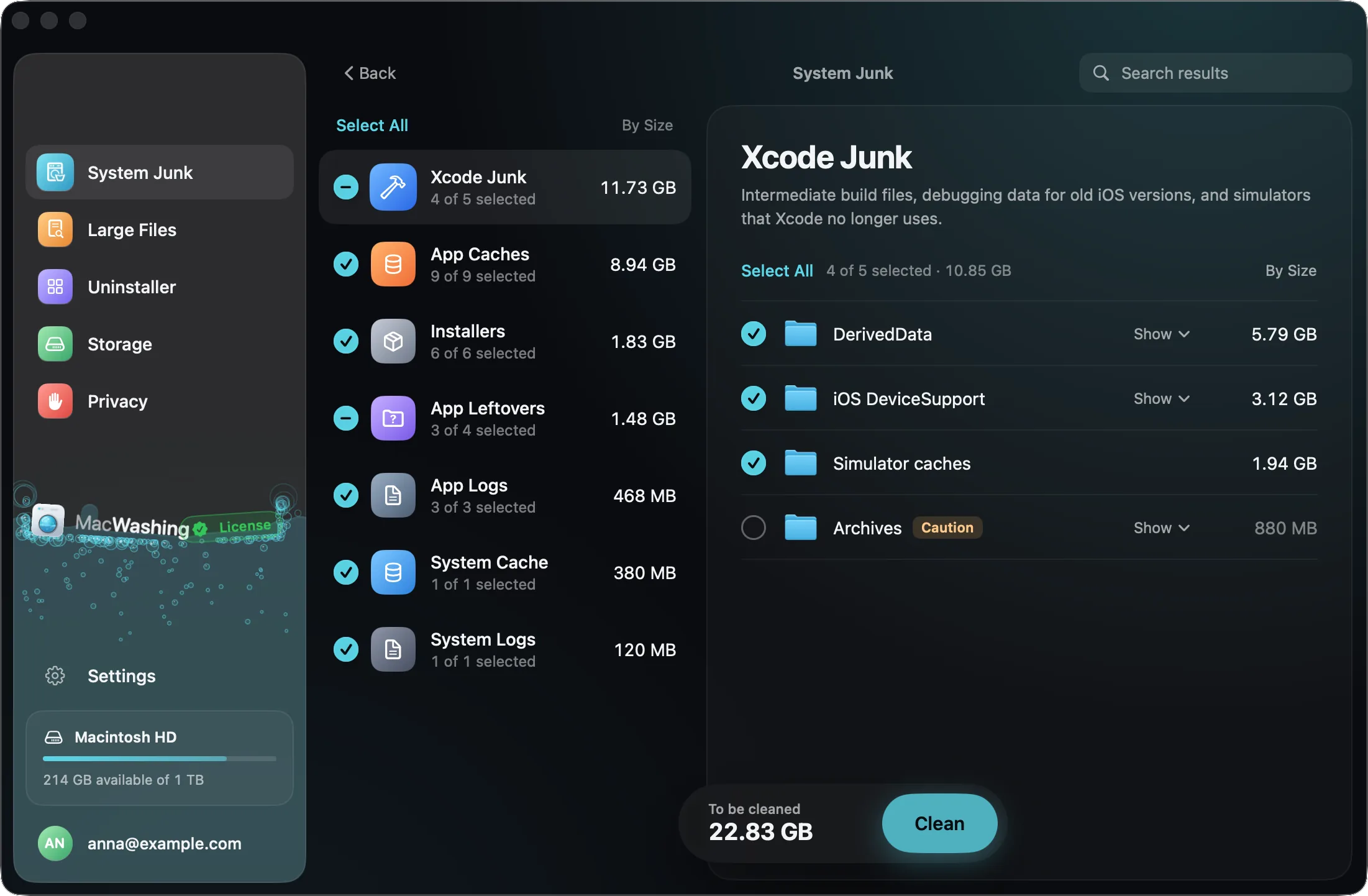Click the Privacy hand icon
Screen dimensions: 1368x896
(55, 401)
